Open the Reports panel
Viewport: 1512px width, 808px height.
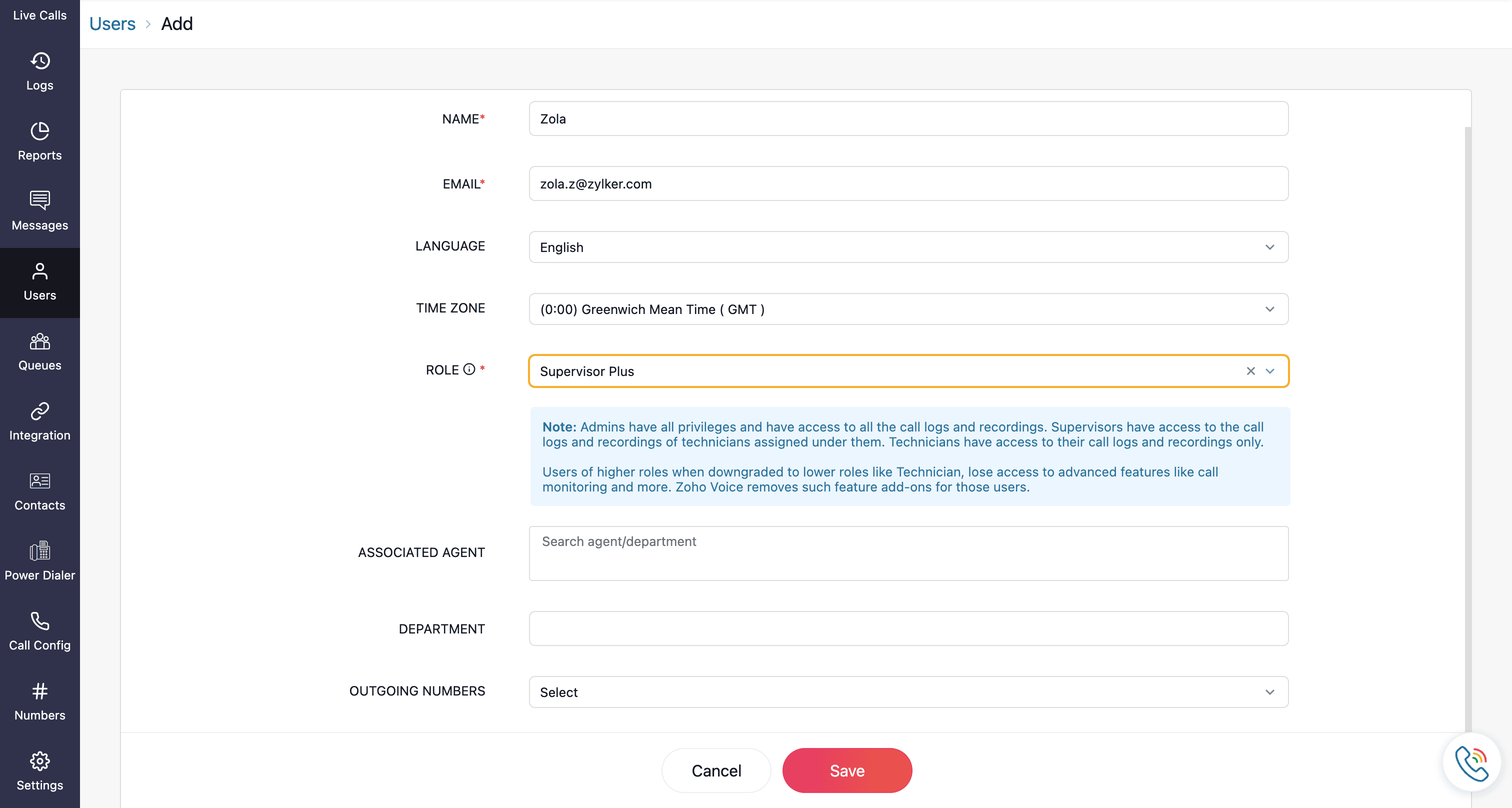point(39,141)
